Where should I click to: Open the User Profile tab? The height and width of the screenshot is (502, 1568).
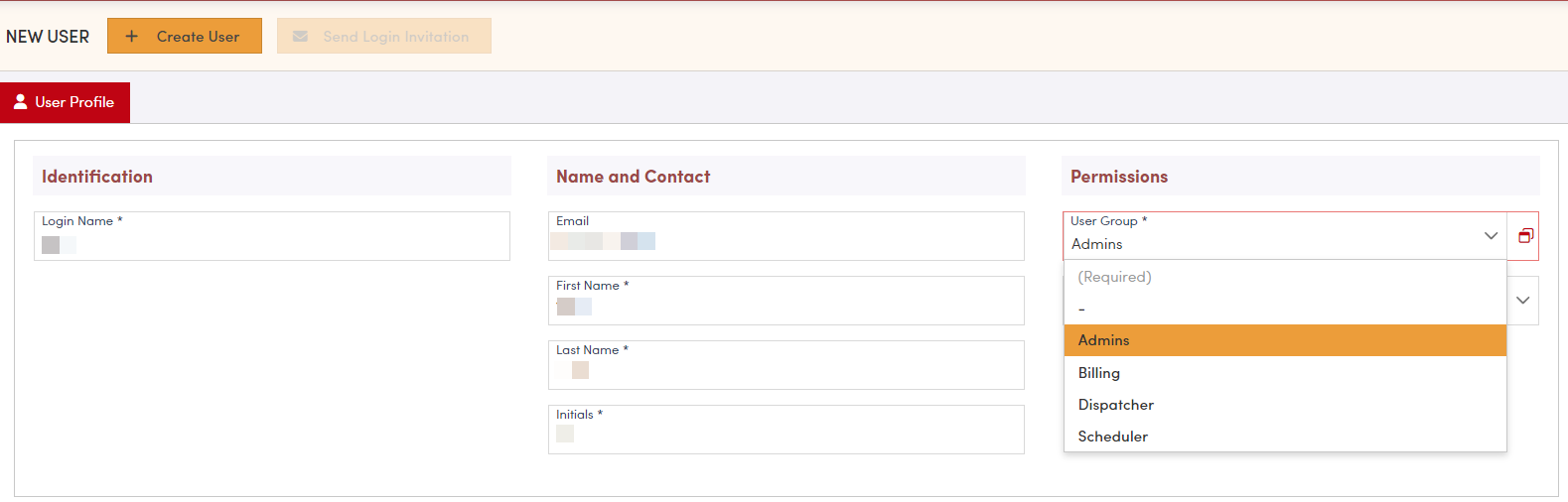66,102
